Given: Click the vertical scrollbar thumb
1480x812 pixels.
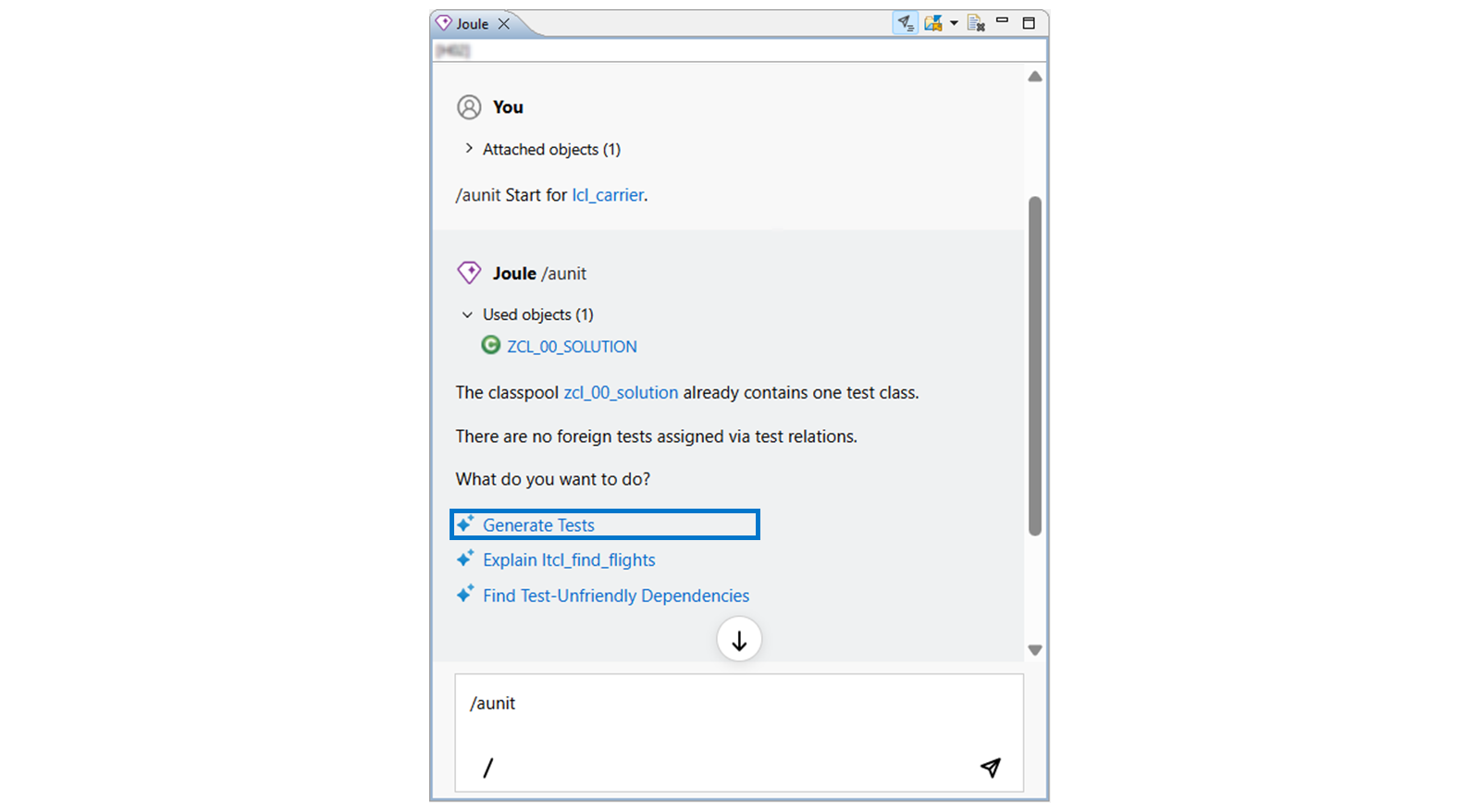Looking at the screenshot, I should pos(1035,365).
